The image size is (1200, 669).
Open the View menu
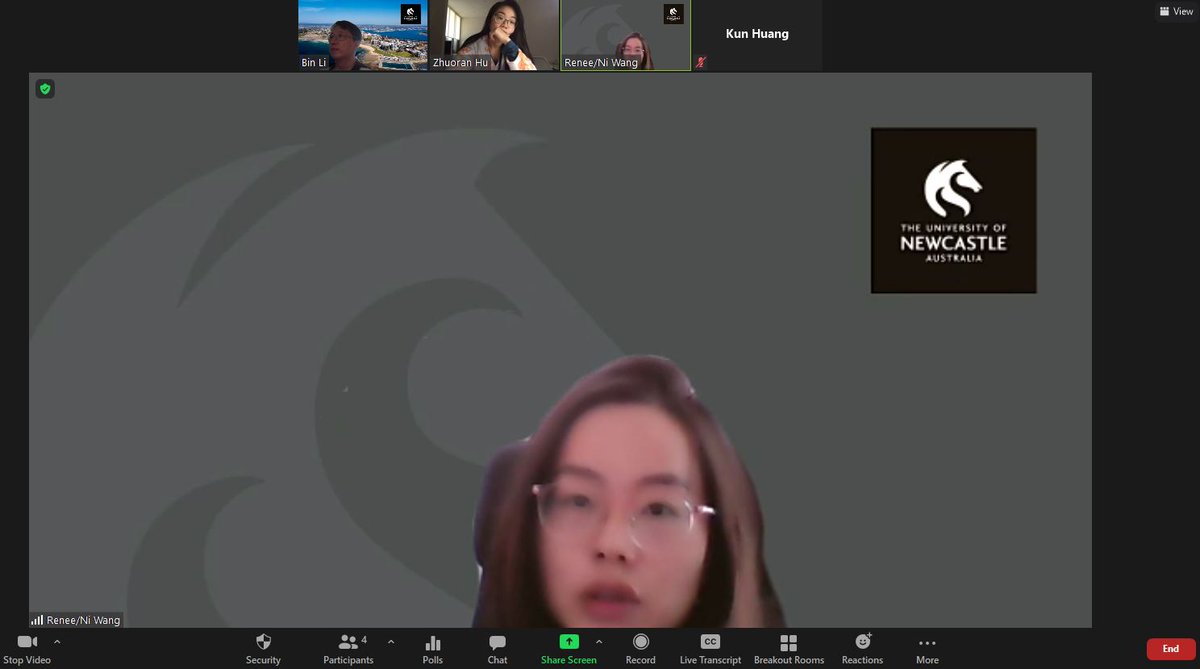point(1176,10)
